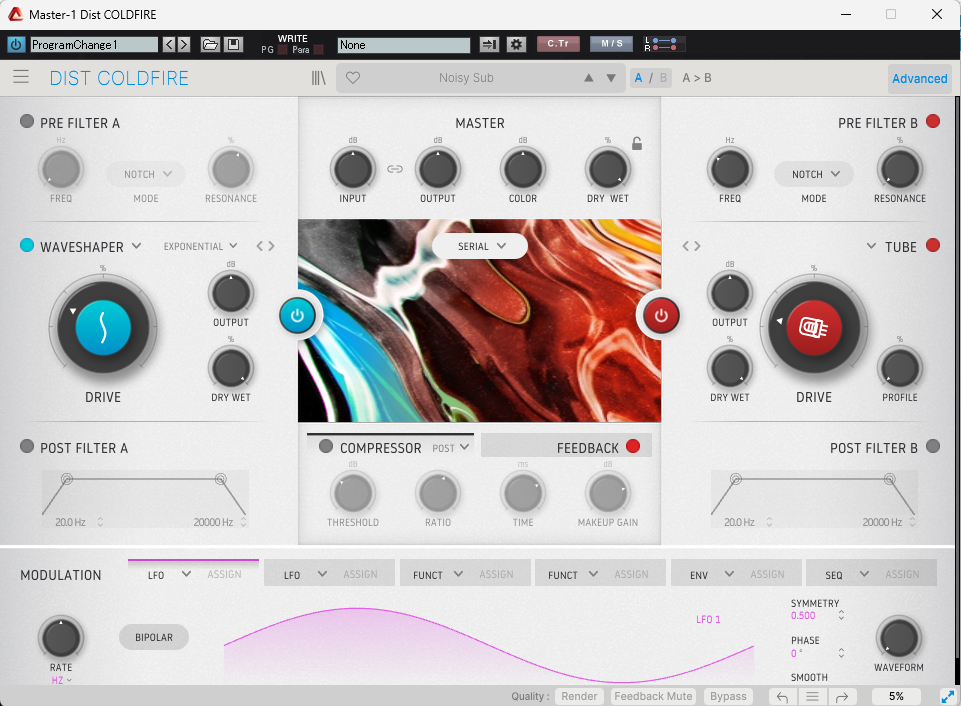Image resolution: width=961 pixels, height=706 pixels.
Task: Open the ENV modulator type dropdown
Action: point(712,575)
